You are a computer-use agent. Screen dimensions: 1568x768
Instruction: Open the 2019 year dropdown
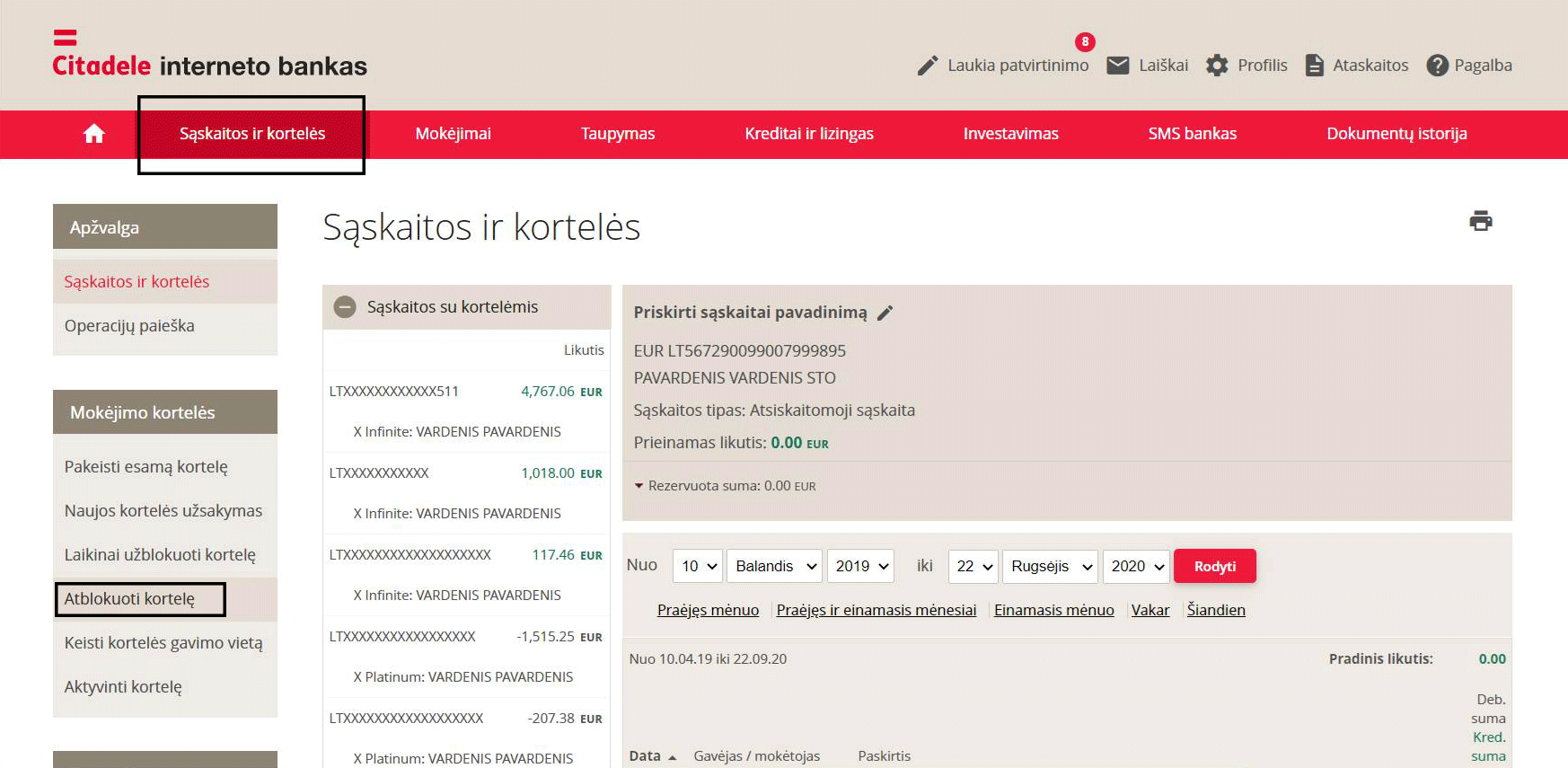tap(860, 566)
